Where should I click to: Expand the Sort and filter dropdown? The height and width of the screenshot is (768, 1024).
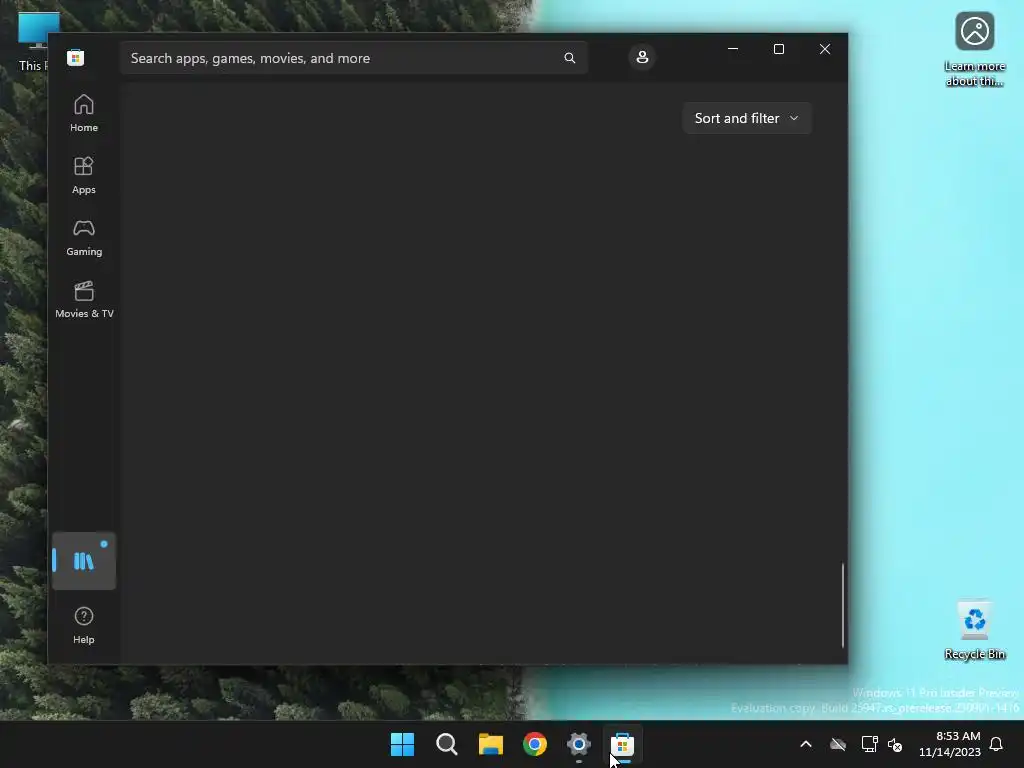[x=747, y=118]
